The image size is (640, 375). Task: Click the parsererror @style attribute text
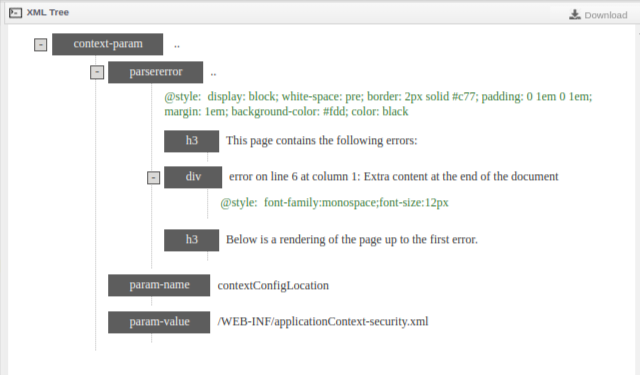(378, 104)
